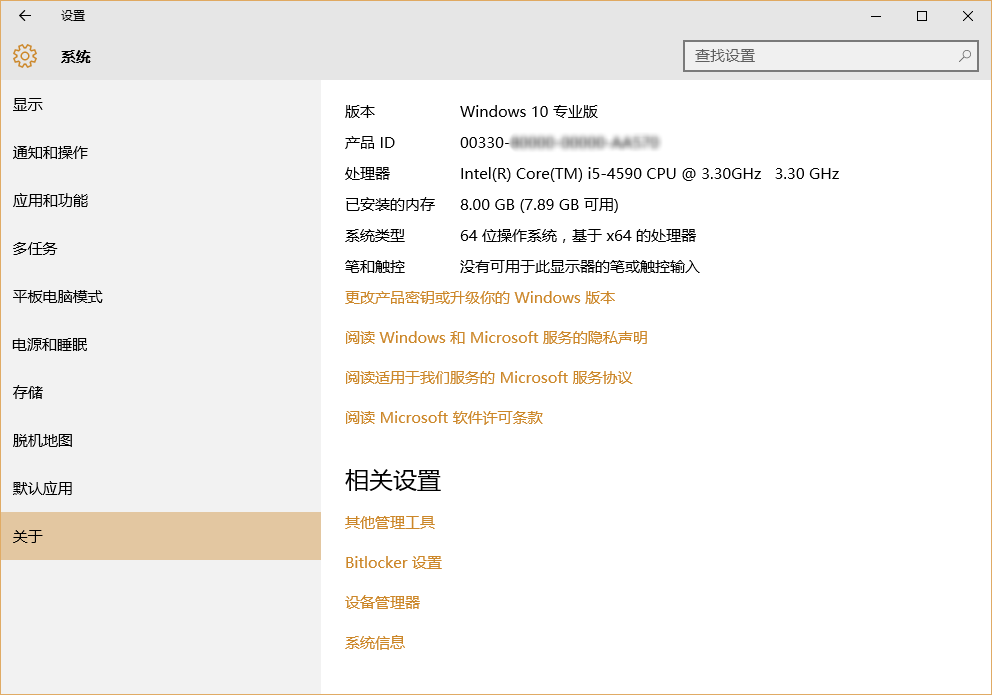Go to 应用和功能 section
This screenshot has width=992, height=695.
[x=50, y=201]
